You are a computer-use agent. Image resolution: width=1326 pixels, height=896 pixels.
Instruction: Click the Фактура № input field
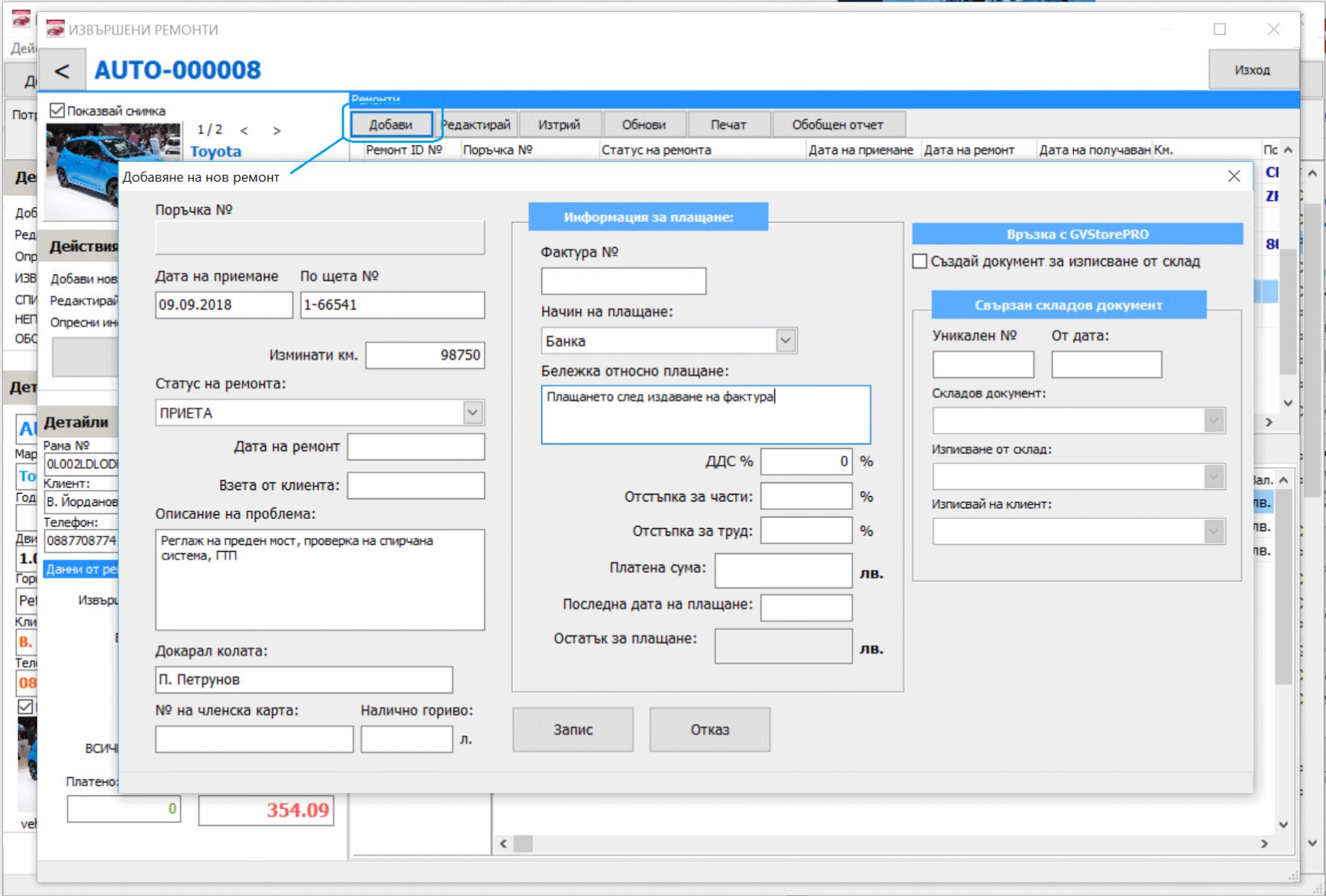[x=624, y=281]
